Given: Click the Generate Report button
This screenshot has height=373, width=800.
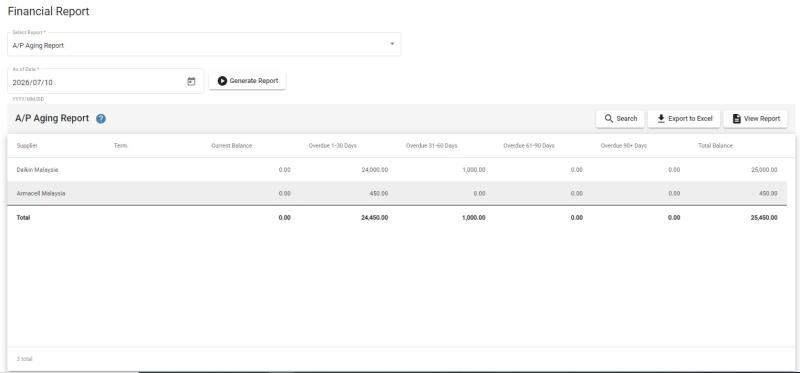Looking at the screenshot, I should (x=247, y=81).
